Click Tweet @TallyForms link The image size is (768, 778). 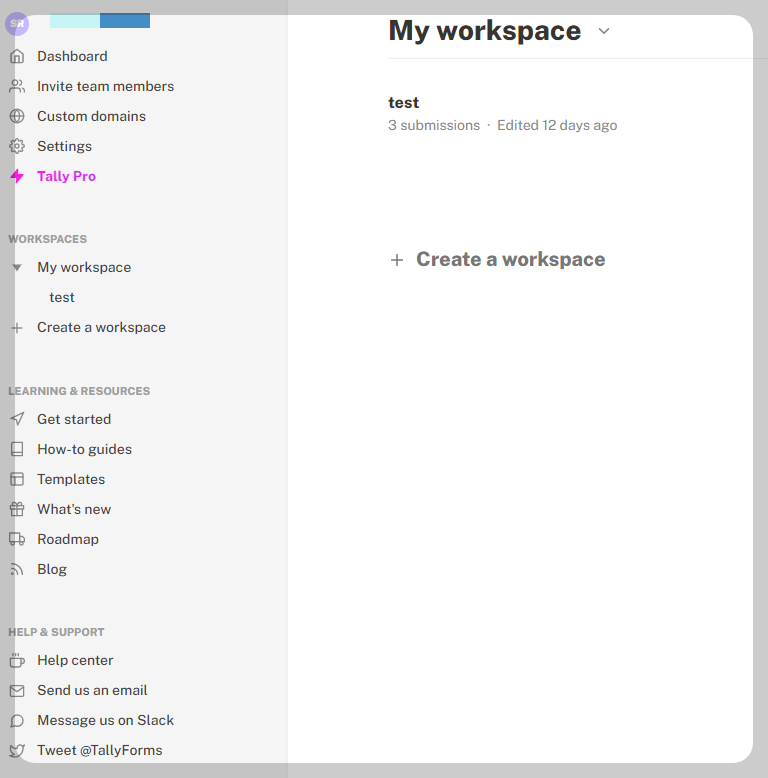(100, 751)
